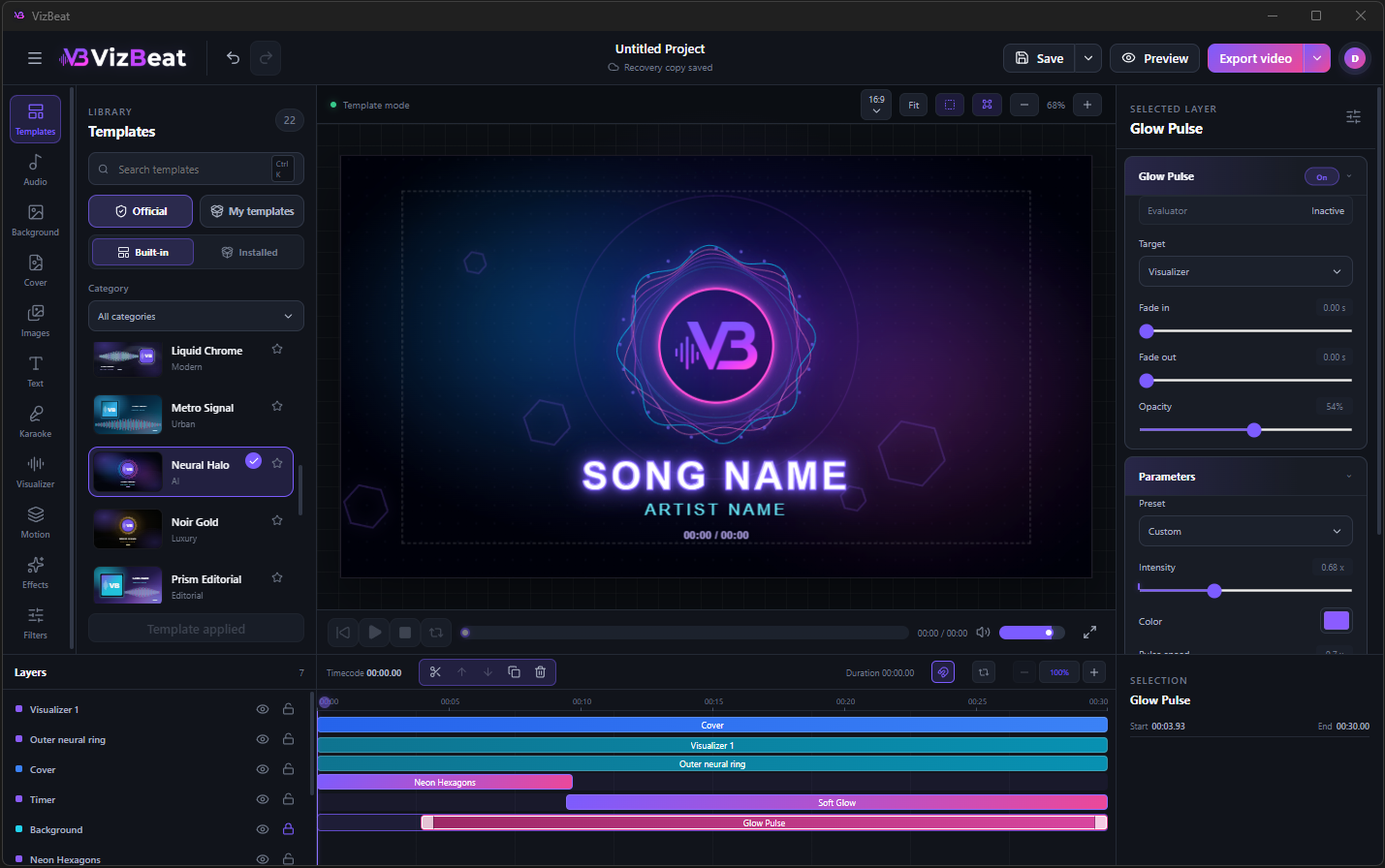Duplicate the selected timeline clip
Image resolution: width=1385 pixels, height=868 pixels.
[x=515, y=672]
